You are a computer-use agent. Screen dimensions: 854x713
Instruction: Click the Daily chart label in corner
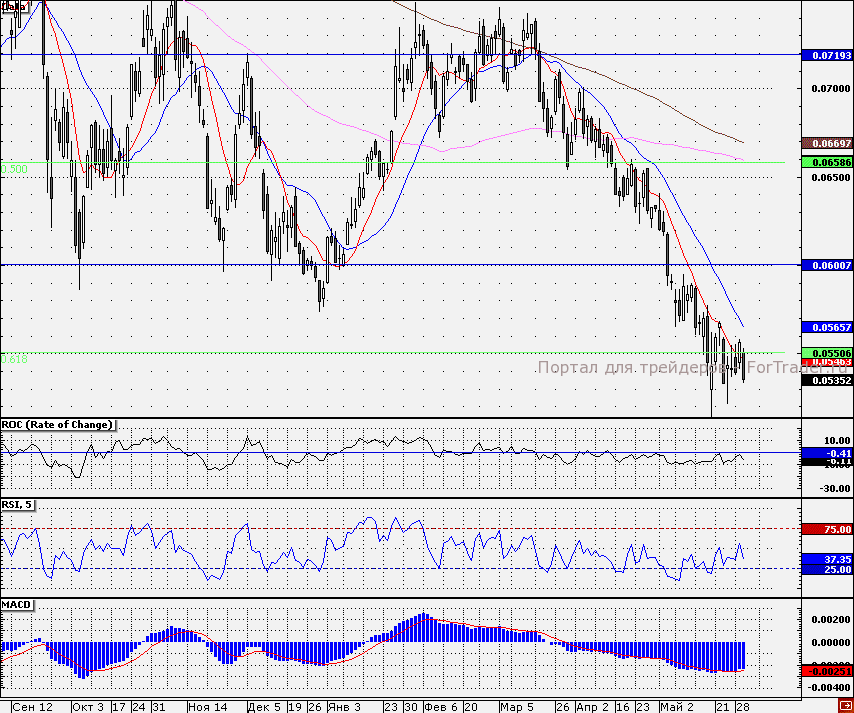pos(14,6)
